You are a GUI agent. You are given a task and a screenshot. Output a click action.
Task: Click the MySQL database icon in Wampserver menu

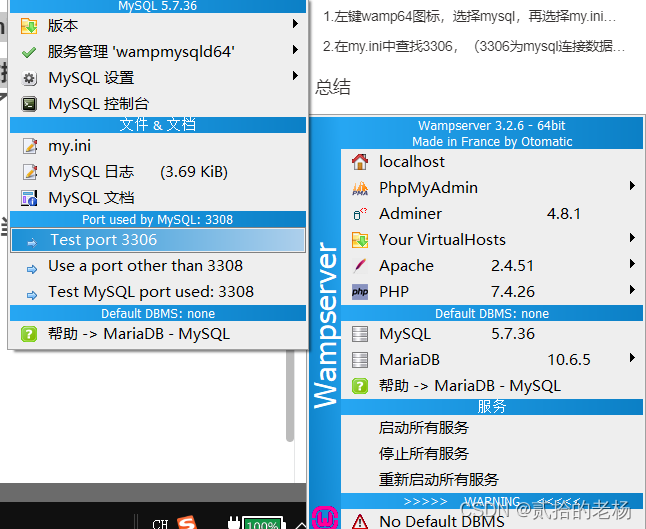pos(360,334)
